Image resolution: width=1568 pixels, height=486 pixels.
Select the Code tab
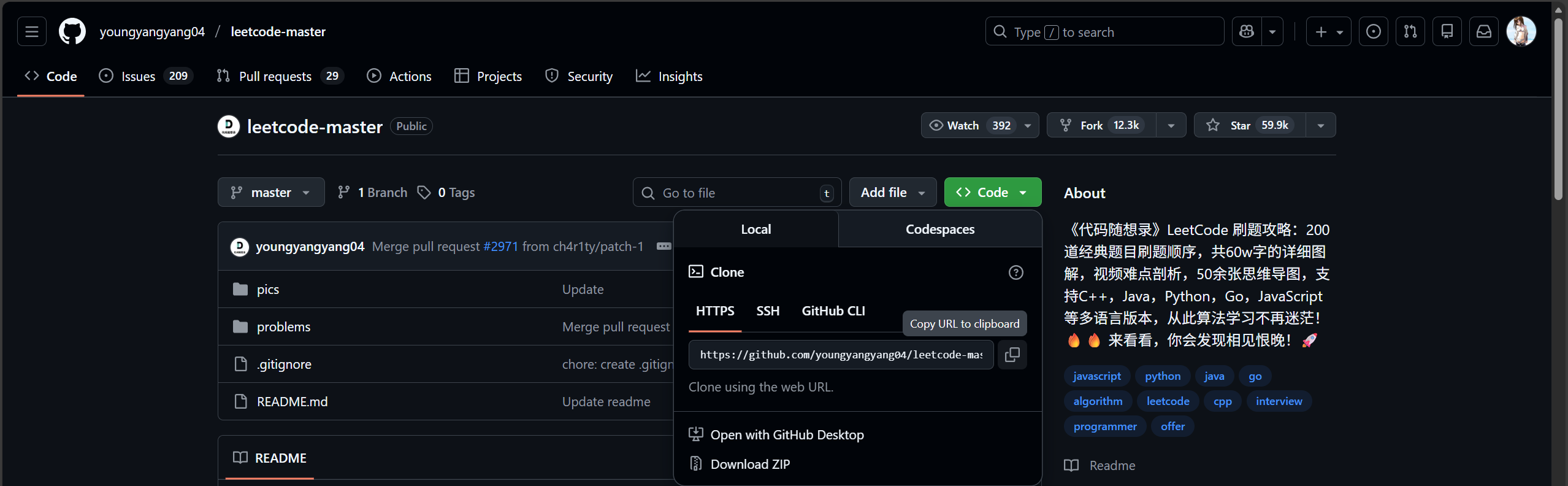coord(51,76)
